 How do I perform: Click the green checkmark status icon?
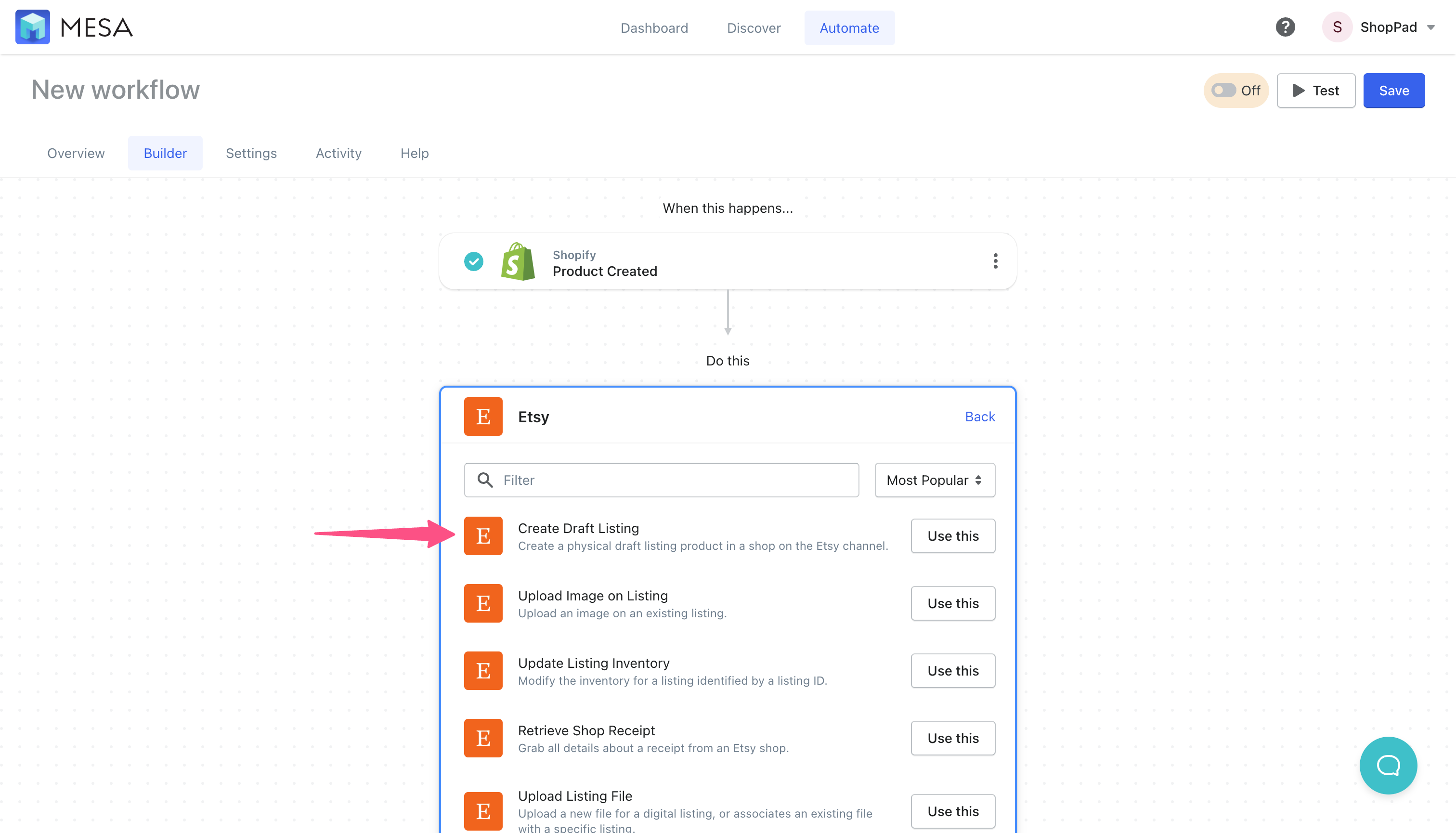click(474, 261)
